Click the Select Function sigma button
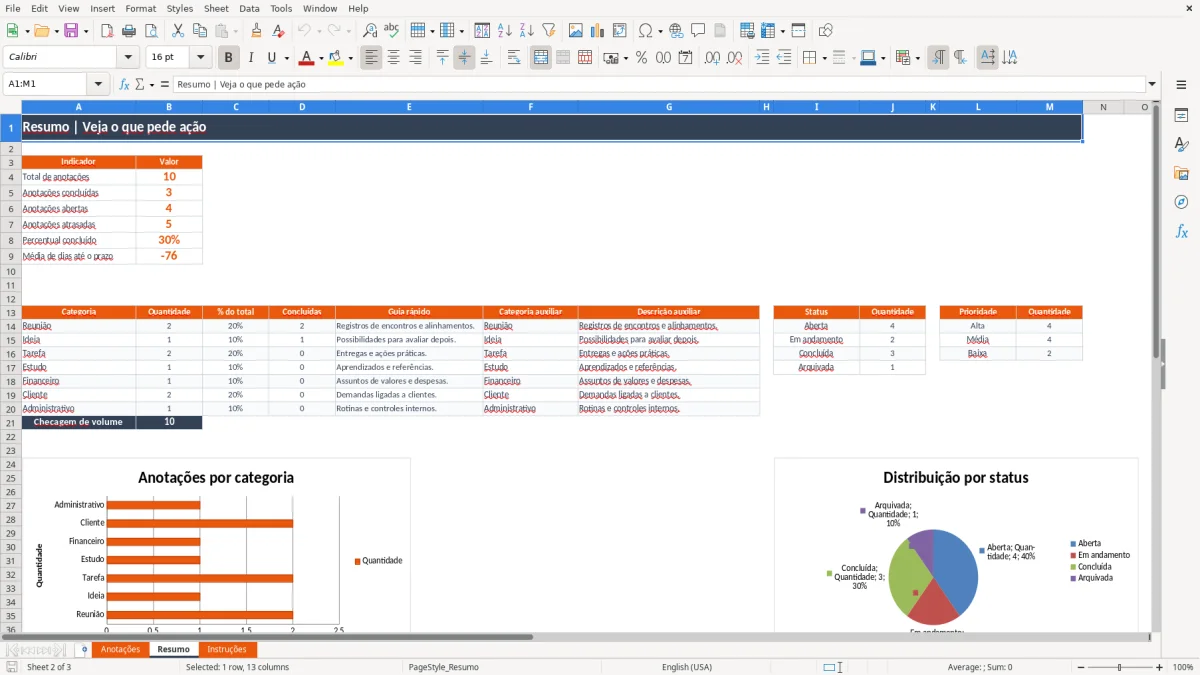This screenshot has height=675, width=1200. 140,85
